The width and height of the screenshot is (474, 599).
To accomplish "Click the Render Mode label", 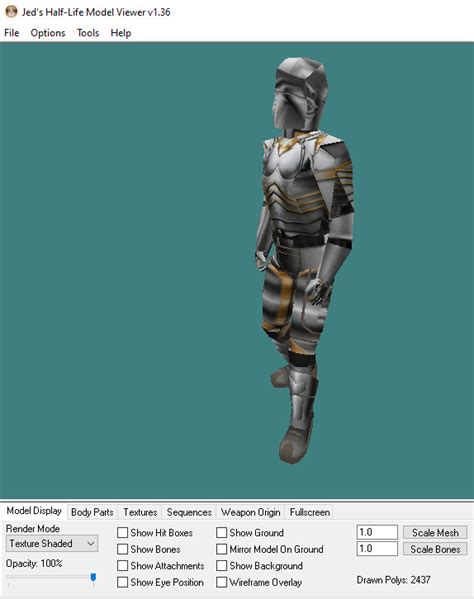I will [x=33, y=529].
